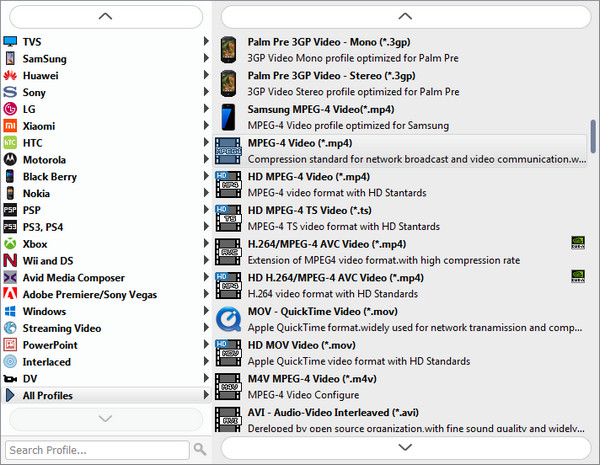Select HD MPEG-4 Video (*.mp4) profile
The width and height of the screenshot is (600, 465).
pos(400,184)
